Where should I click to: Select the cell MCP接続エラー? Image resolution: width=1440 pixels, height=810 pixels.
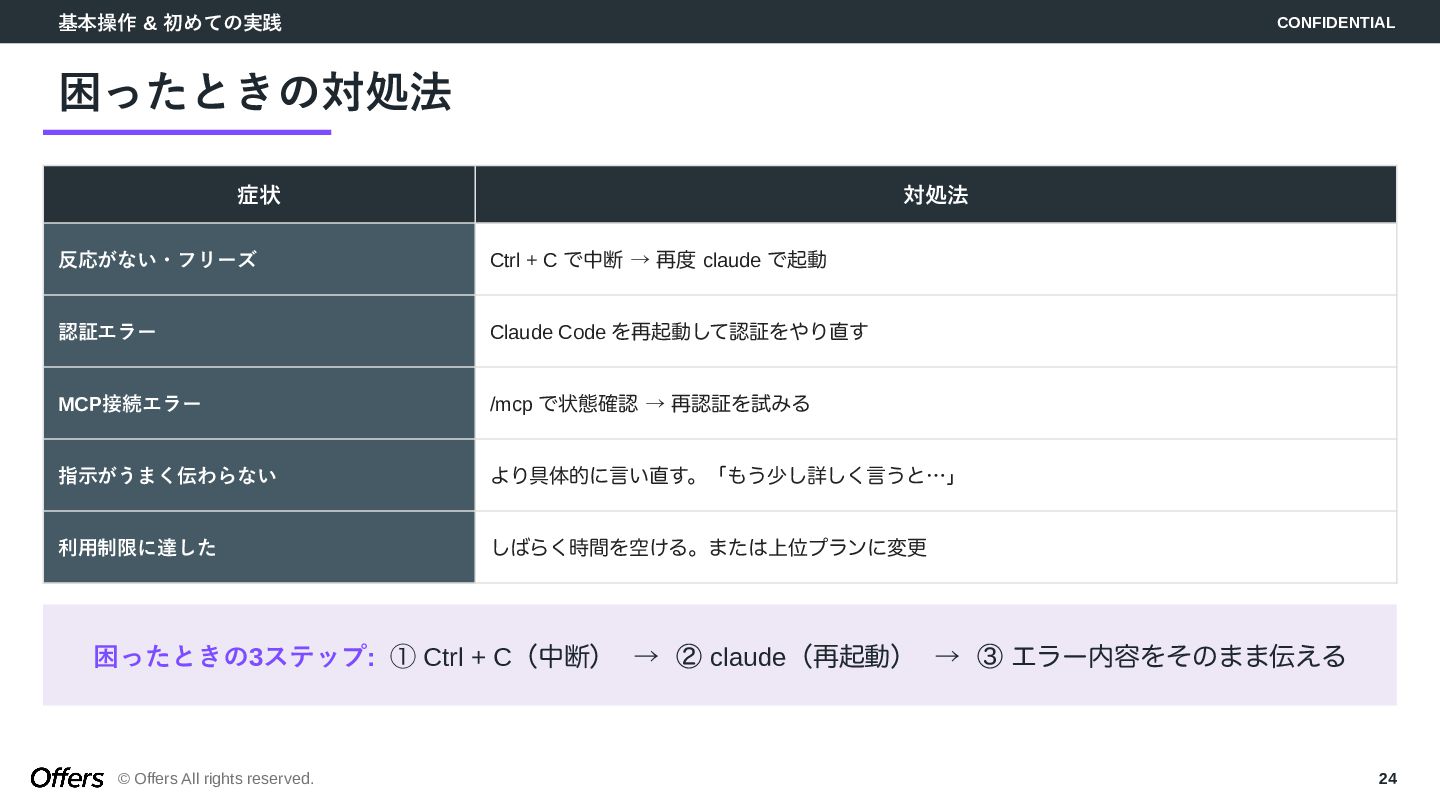[259, 404]
